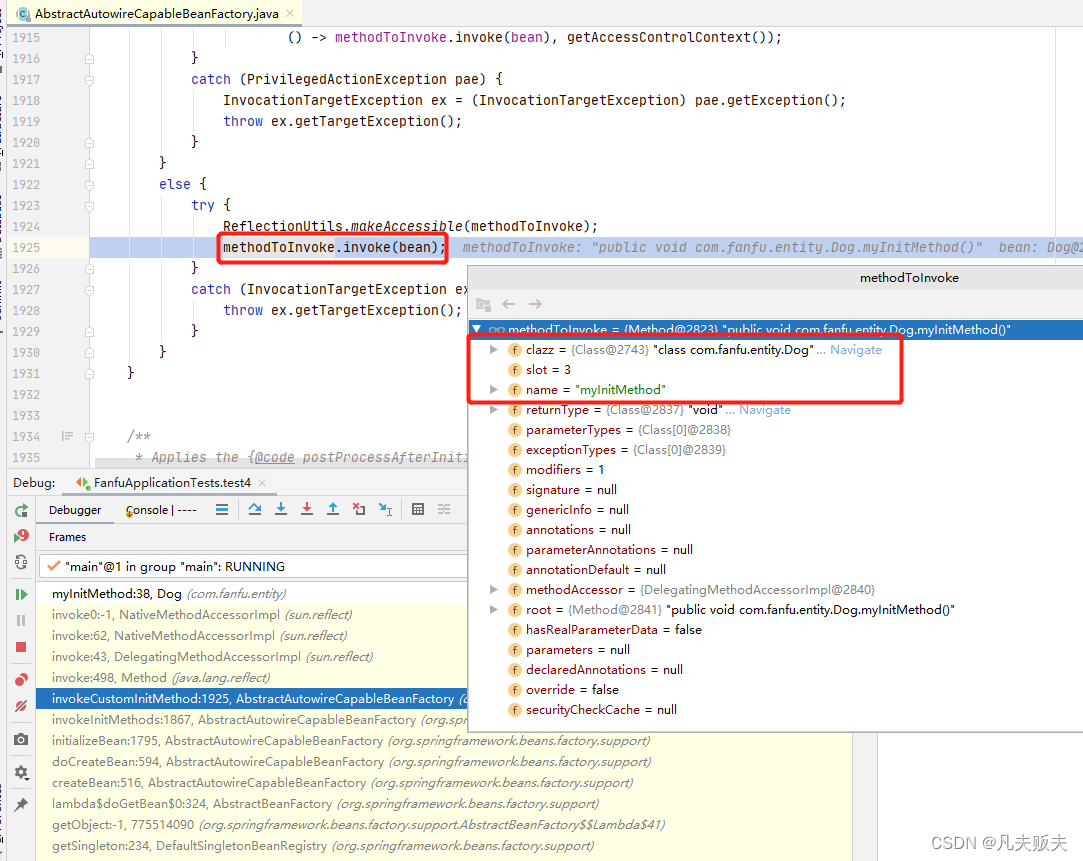Select frame getSingleton:234, DefaultSingletonBeanRegistry
The height and width of the screenshot is (861, 1083).
click(444, 845)
